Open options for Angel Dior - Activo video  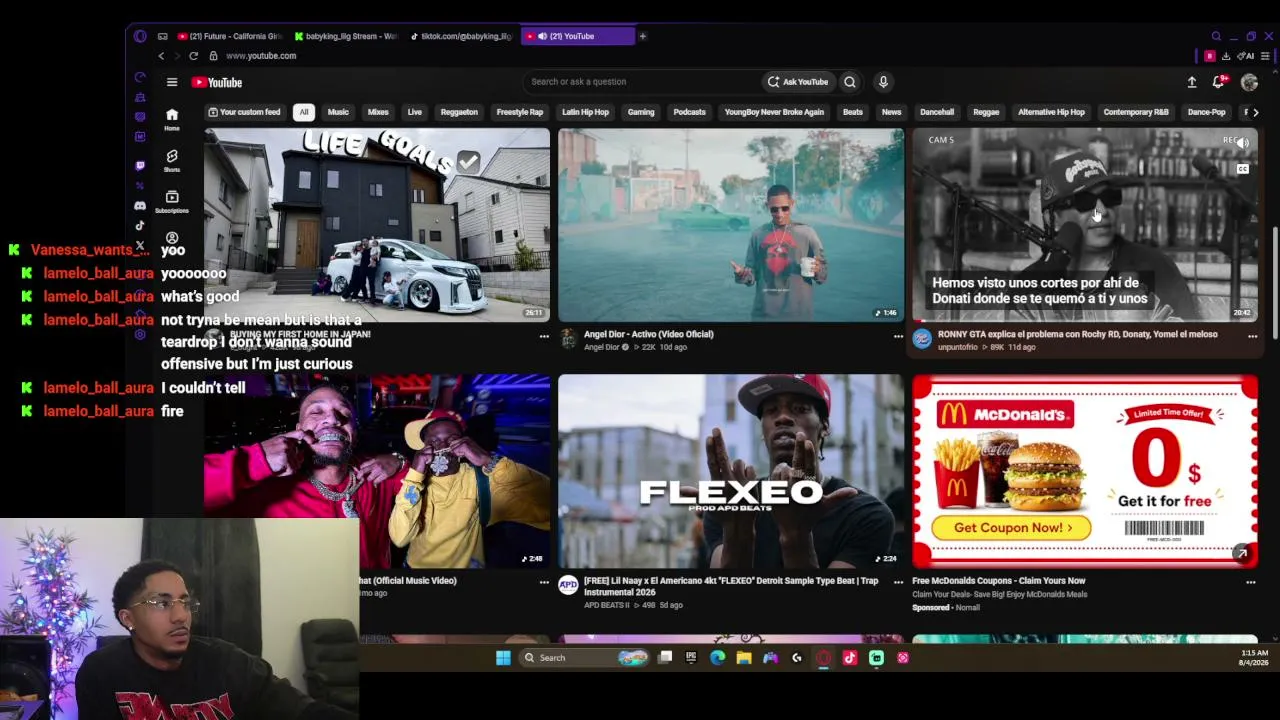(898, 336)
